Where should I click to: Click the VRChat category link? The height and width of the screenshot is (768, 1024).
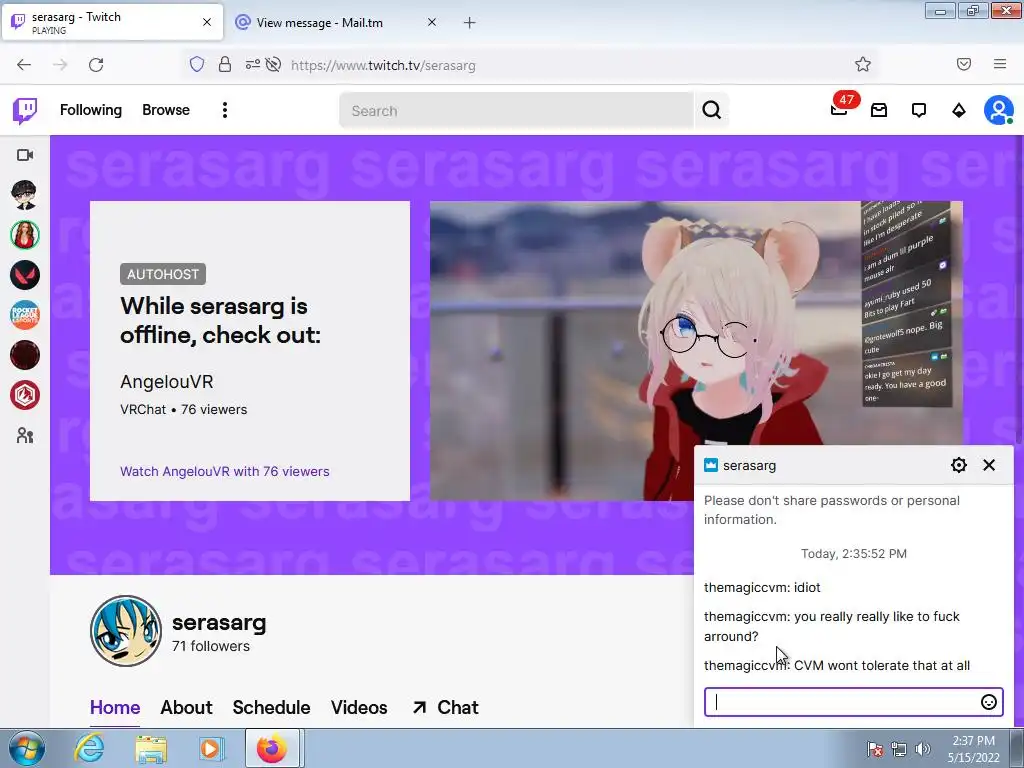[143, 409]
